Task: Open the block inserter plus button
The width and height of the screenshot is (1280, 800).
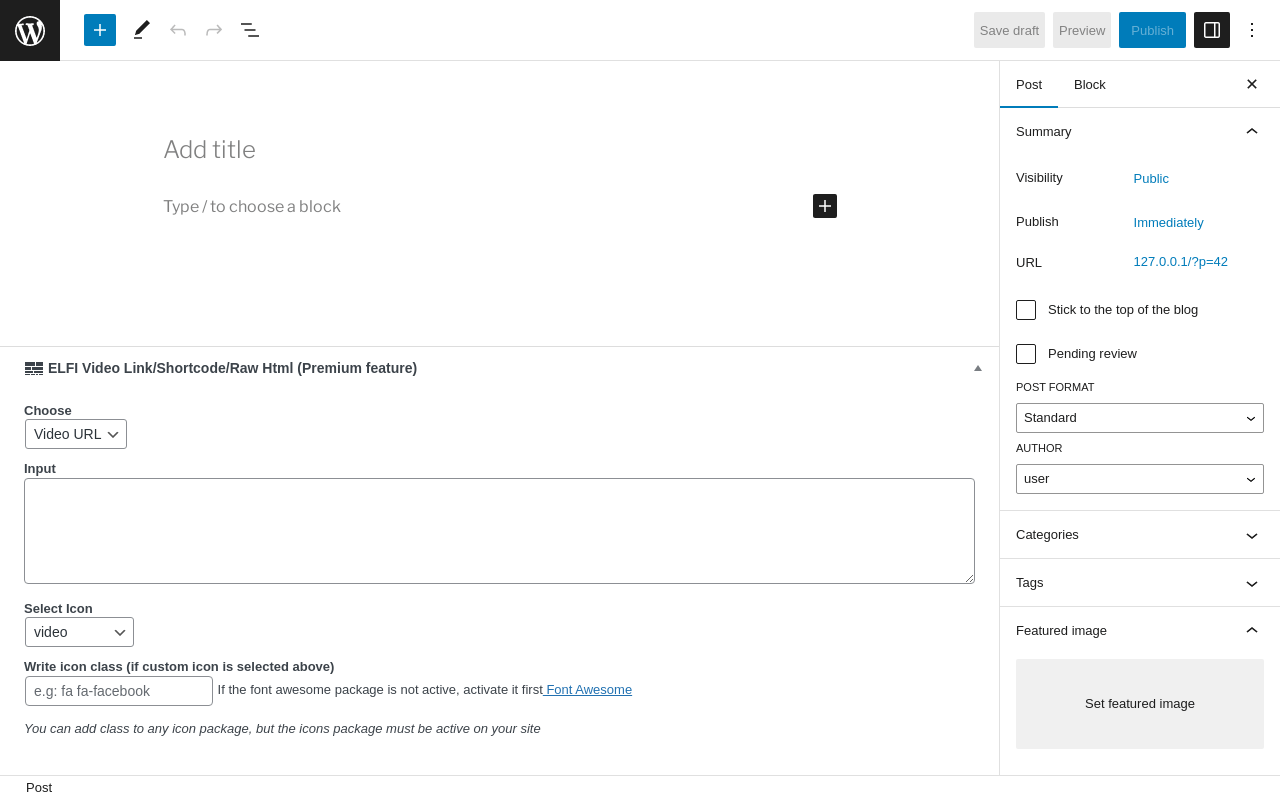Action: point(100,30)
